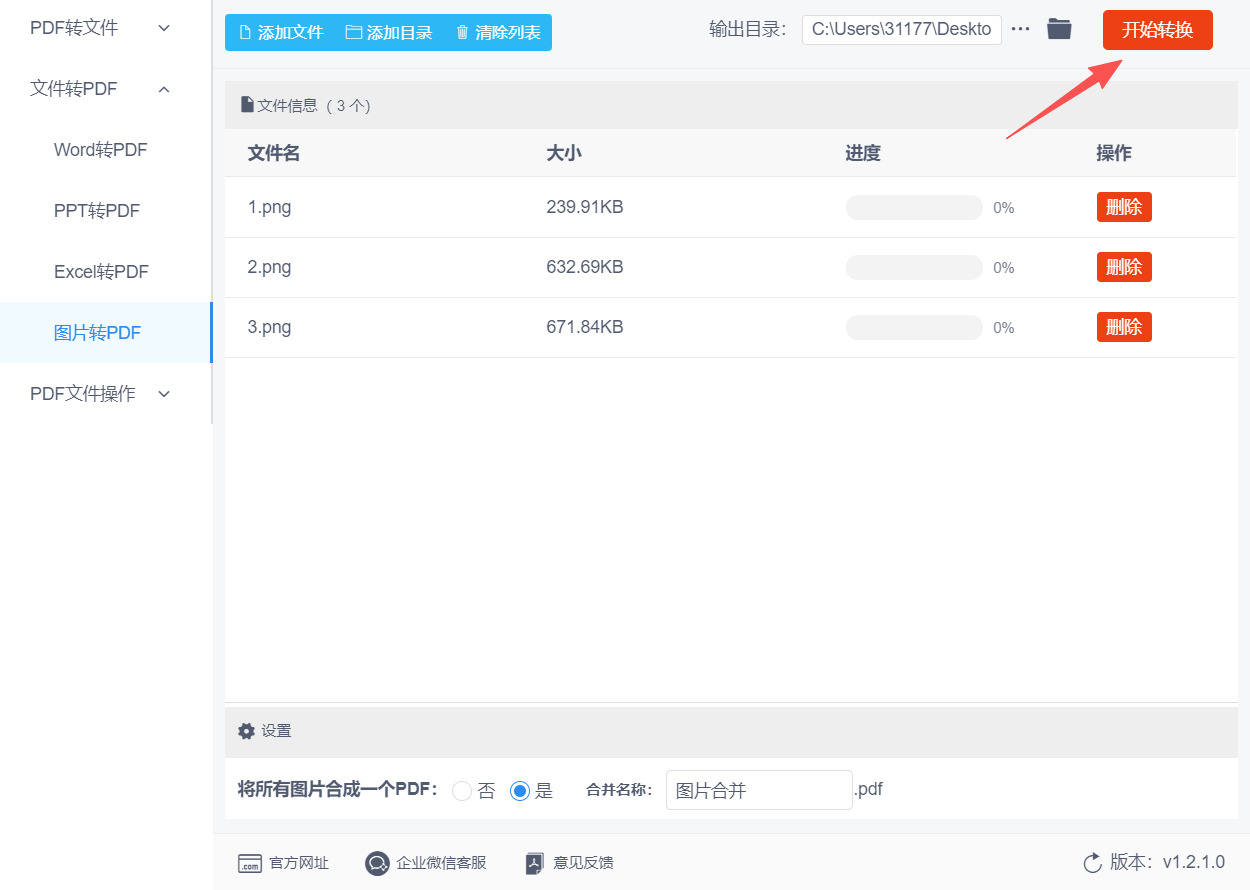The image size is (1250, 890).
Task: Select 否 radio for merging images
Action: (x=462, y=791)
